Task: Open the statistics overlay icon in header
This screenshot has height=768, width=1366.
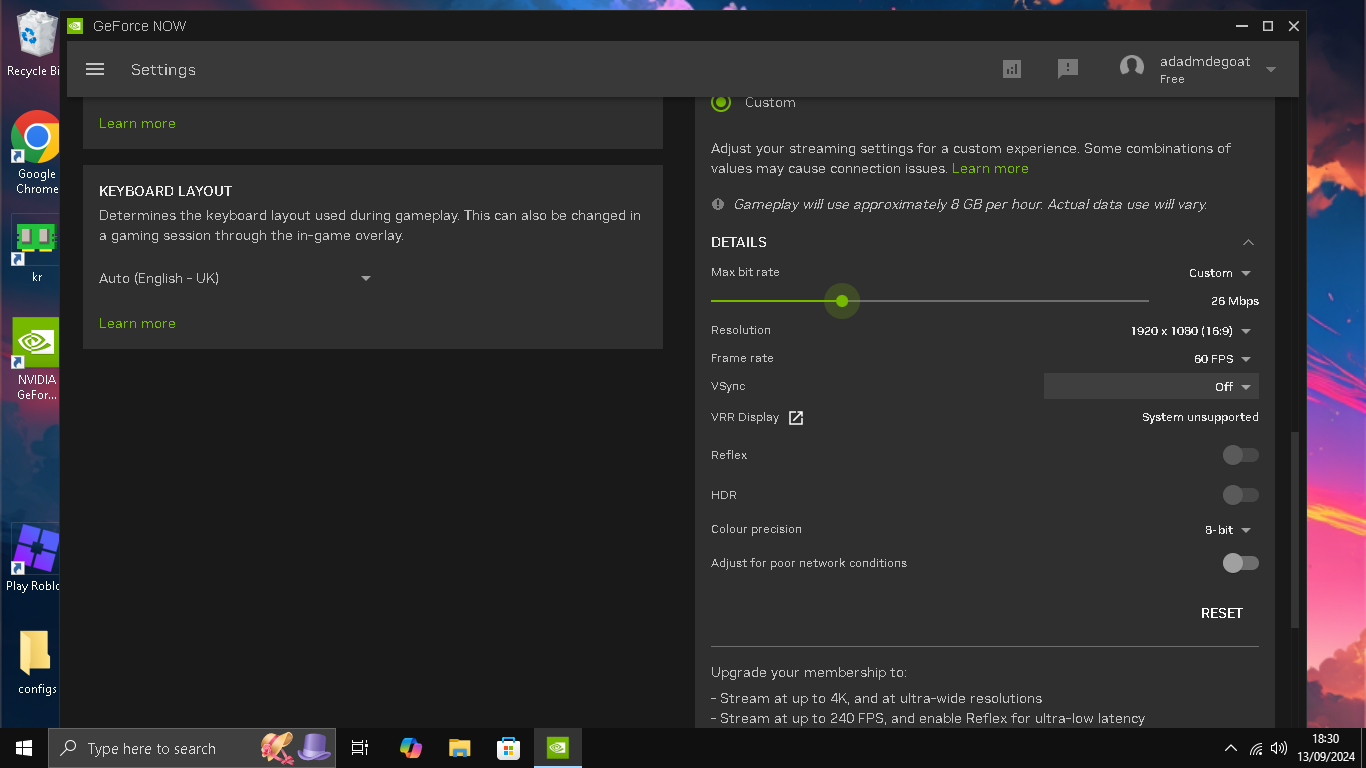Action: 1012,69
